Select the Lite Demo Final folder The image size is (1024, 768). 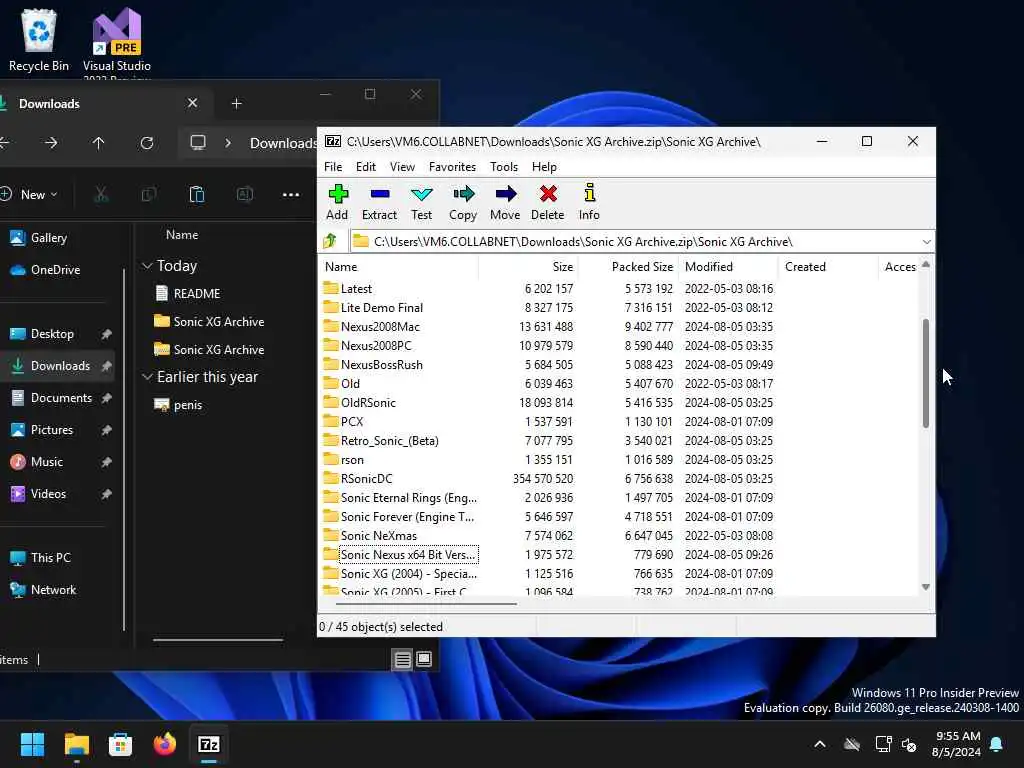381,308
